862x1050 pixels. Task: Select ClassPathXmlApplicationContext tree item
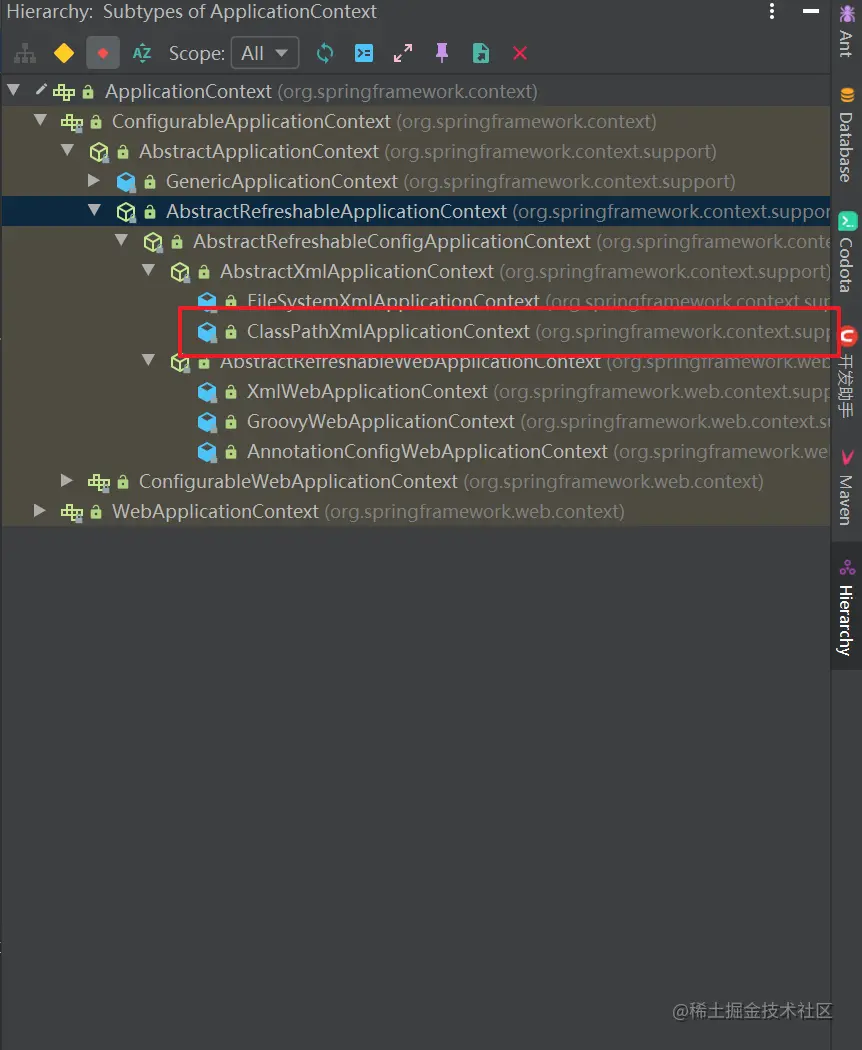coord(415,331)
